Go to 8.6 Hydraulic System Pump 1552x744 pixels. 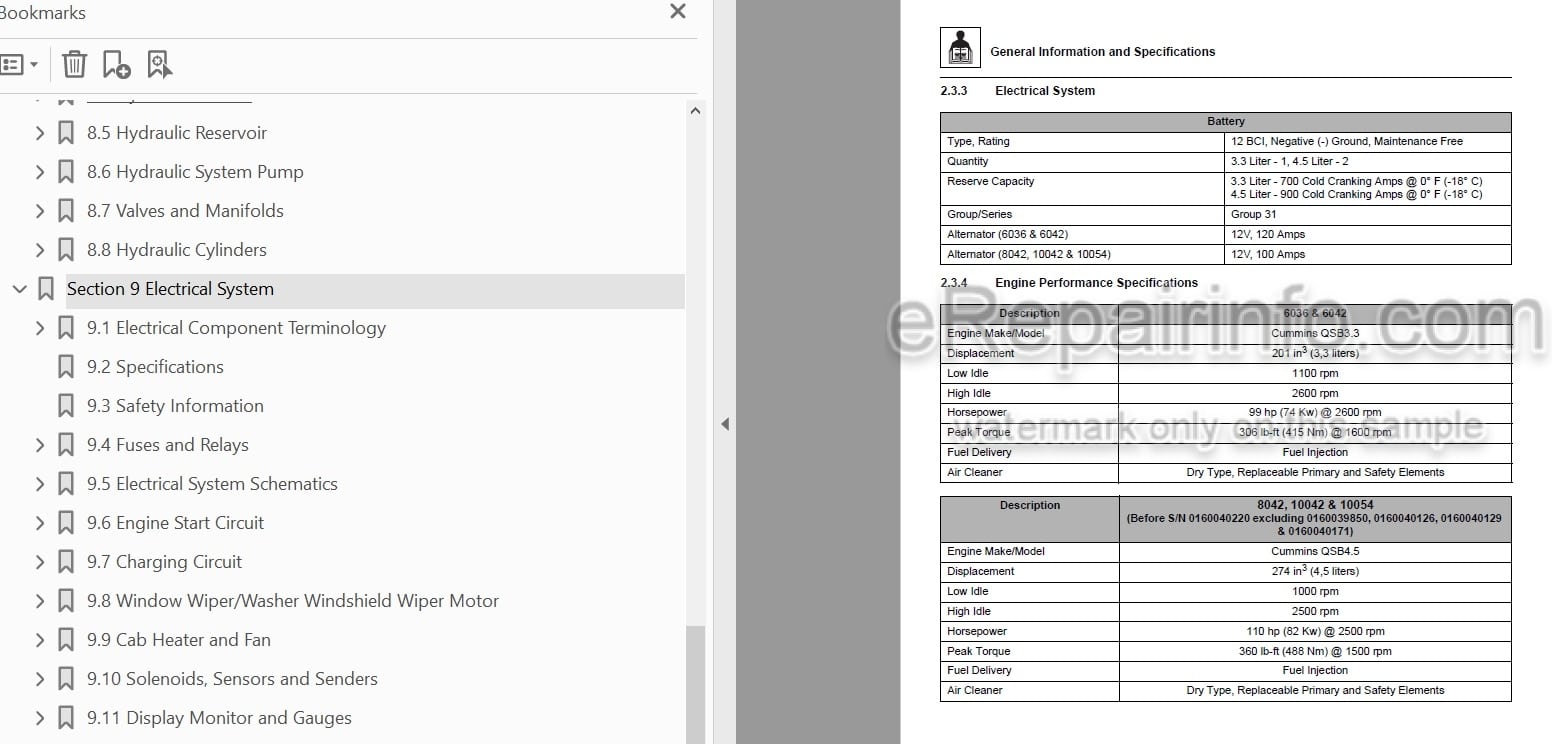pos(195,172)
